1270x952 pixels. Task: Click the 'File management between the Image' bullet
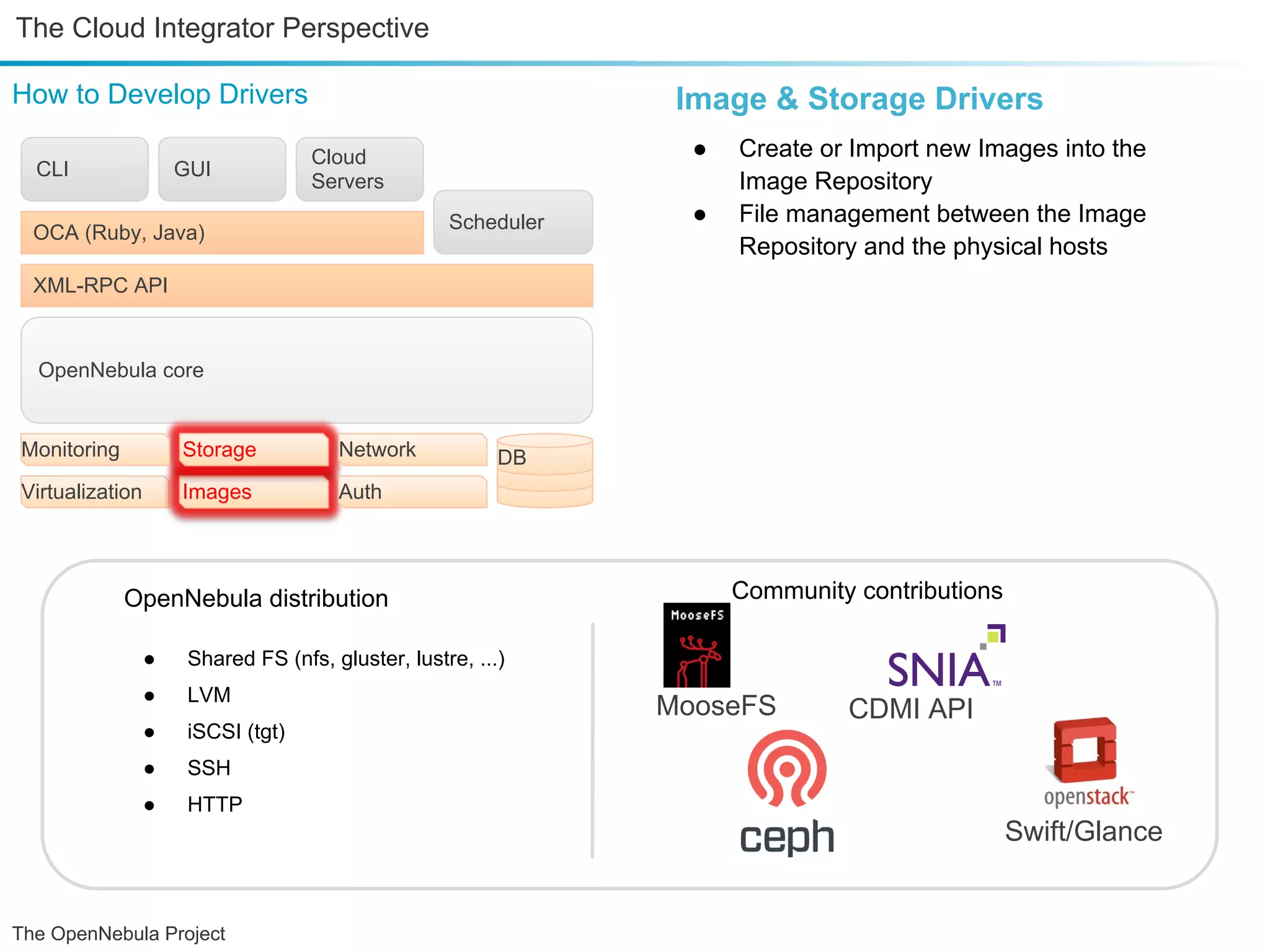click(942, 230)
